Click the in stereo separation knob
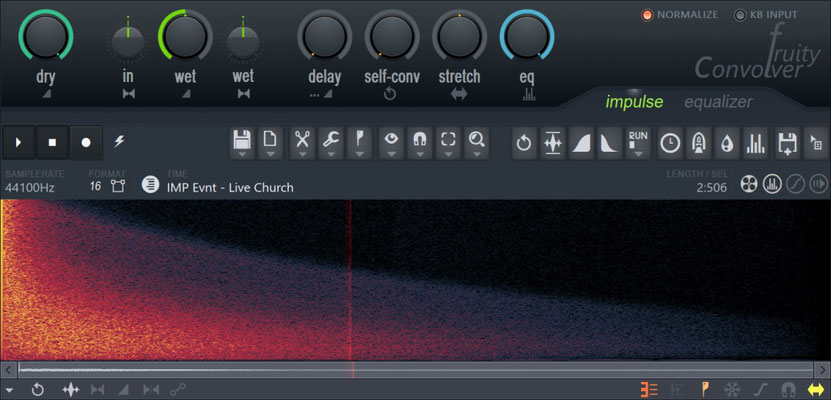This screenshot has width=831, height=400. click(128, 42)
